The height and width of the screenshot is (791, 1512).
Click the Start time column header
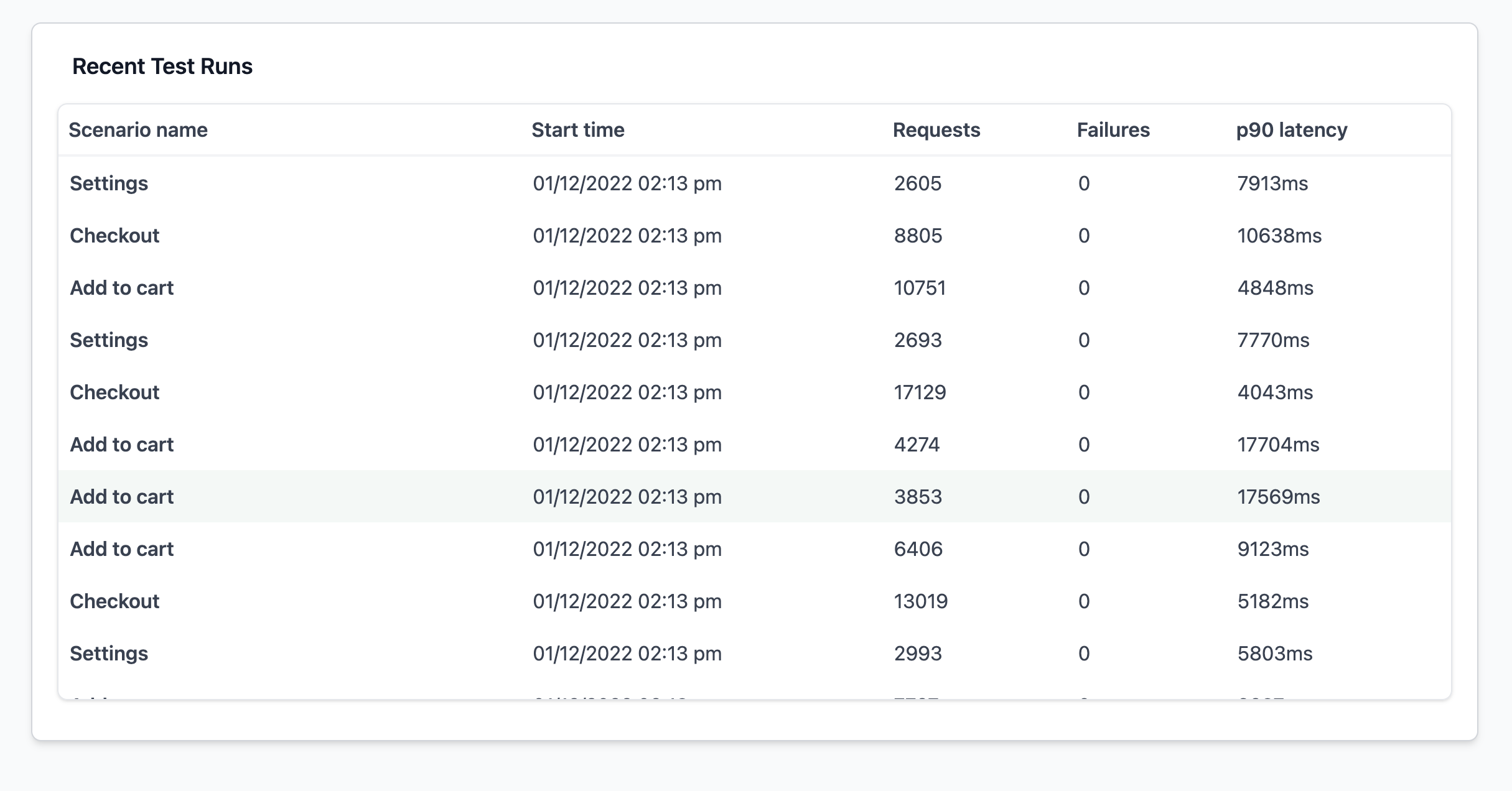coord(578,130)
